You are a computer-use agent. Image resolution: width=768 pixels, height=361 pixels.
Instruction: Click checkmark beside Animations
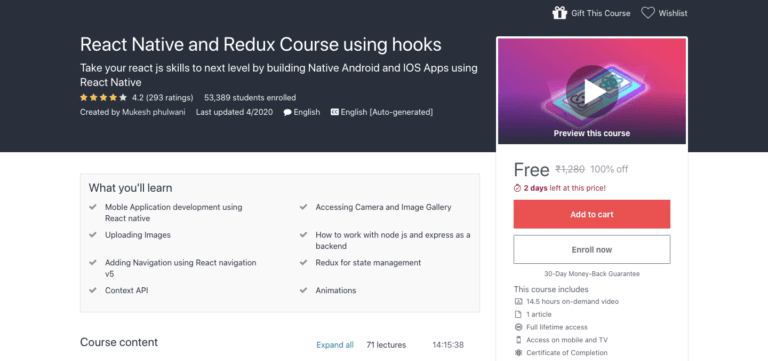[303, 290]
